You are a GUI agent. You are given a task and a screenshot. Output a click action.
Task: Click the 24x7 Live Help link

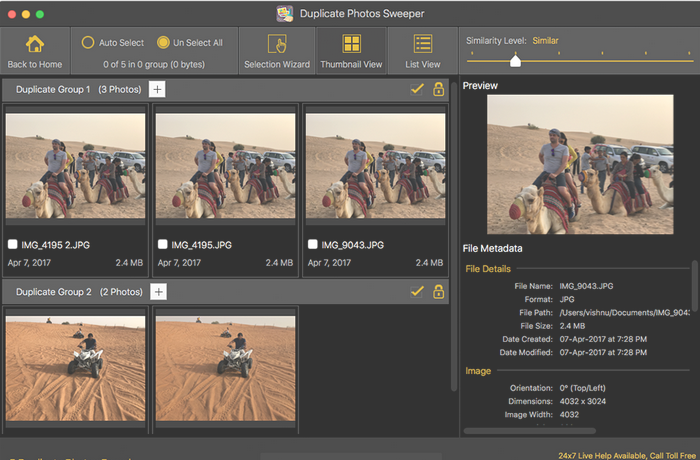tap(629, 453)
